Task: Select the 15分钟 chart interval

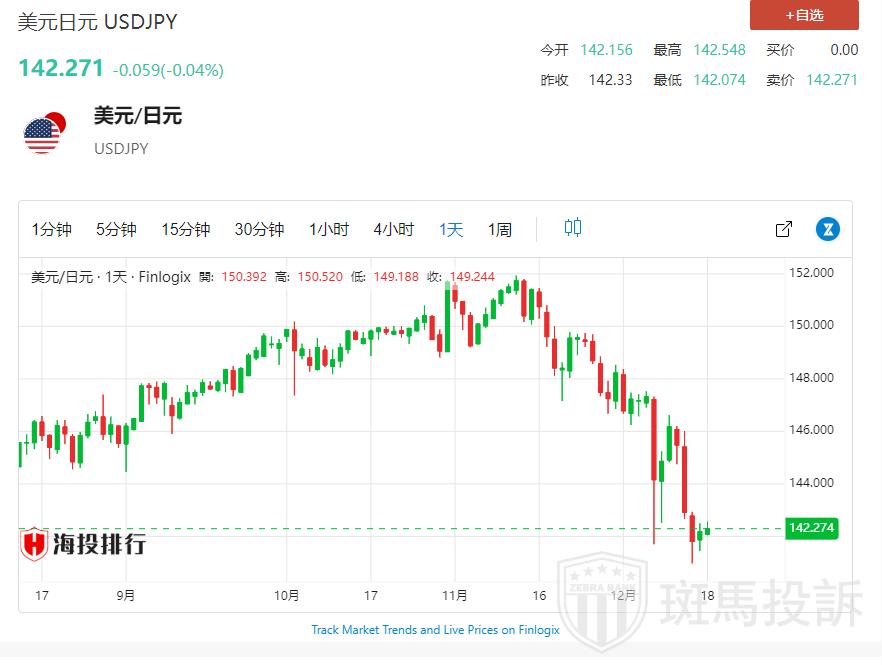Action: pos(186,230)
